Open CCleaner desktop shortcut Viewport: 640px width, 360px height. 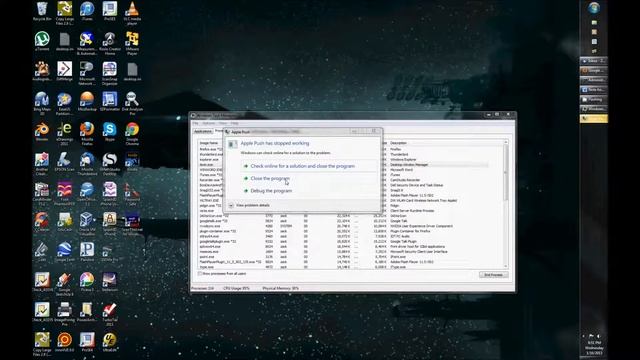[x=42, y=222]
